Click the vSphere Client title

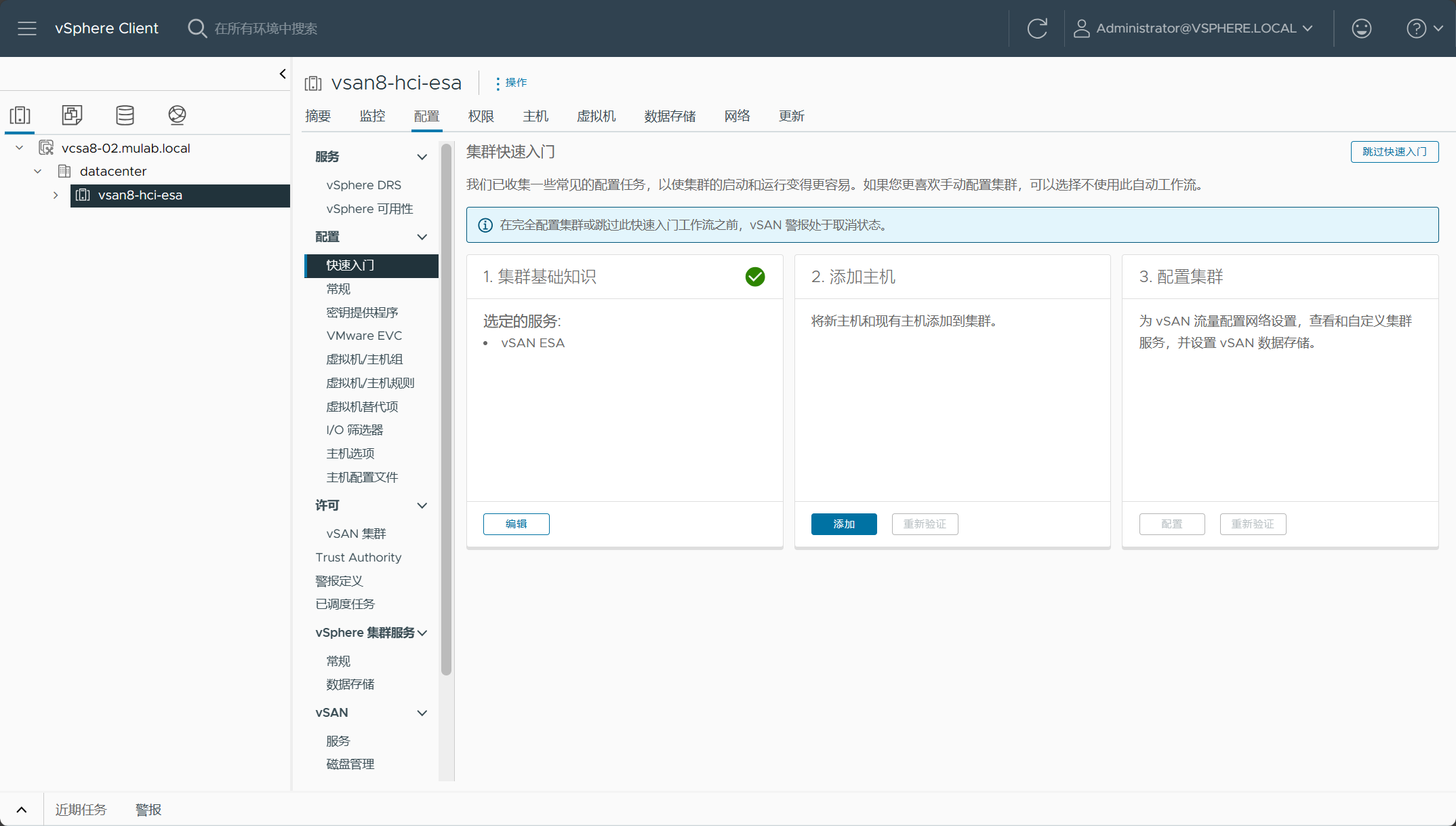tap(106, 28)
